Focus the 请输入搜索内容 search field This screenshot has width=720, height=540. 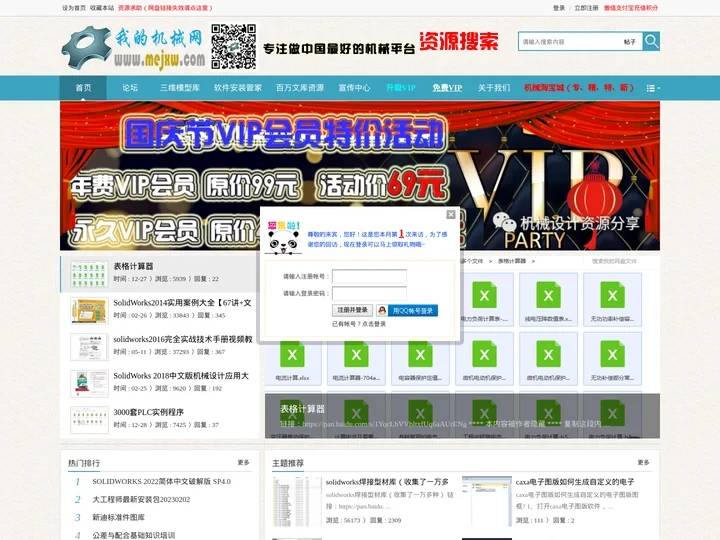(x=569, y=42)
